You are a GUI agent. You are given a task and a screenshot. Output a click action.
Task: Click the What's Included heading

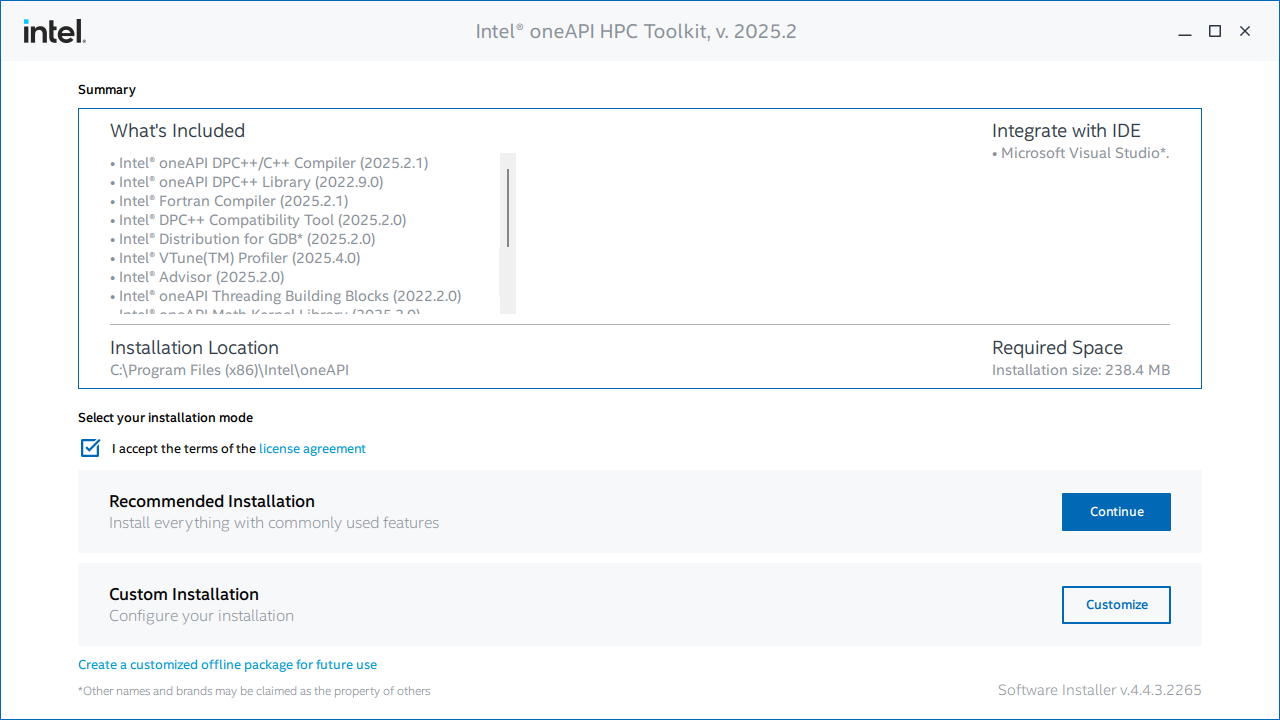click(x=177, y=131)
